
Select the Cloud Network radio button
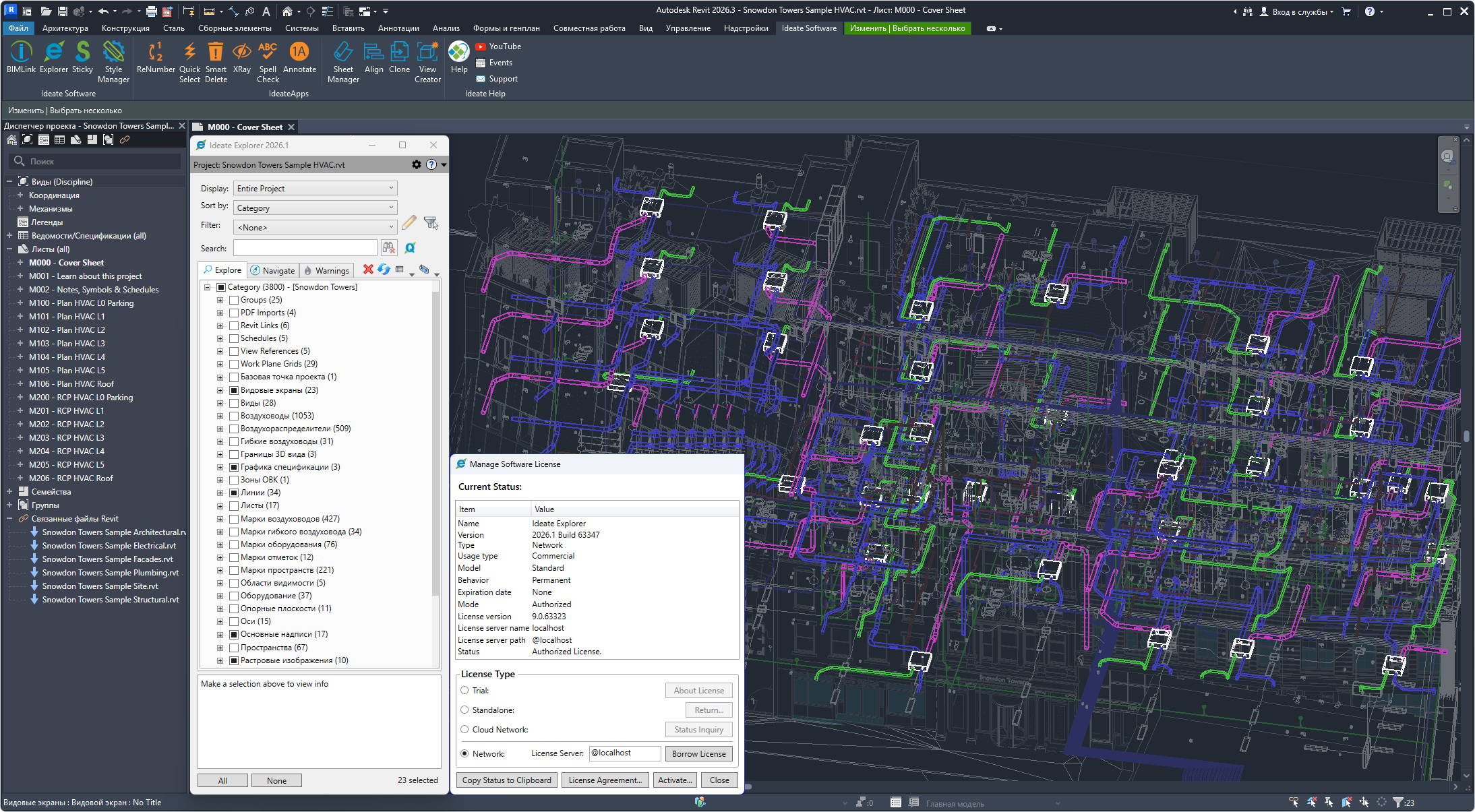pos(464,729)
